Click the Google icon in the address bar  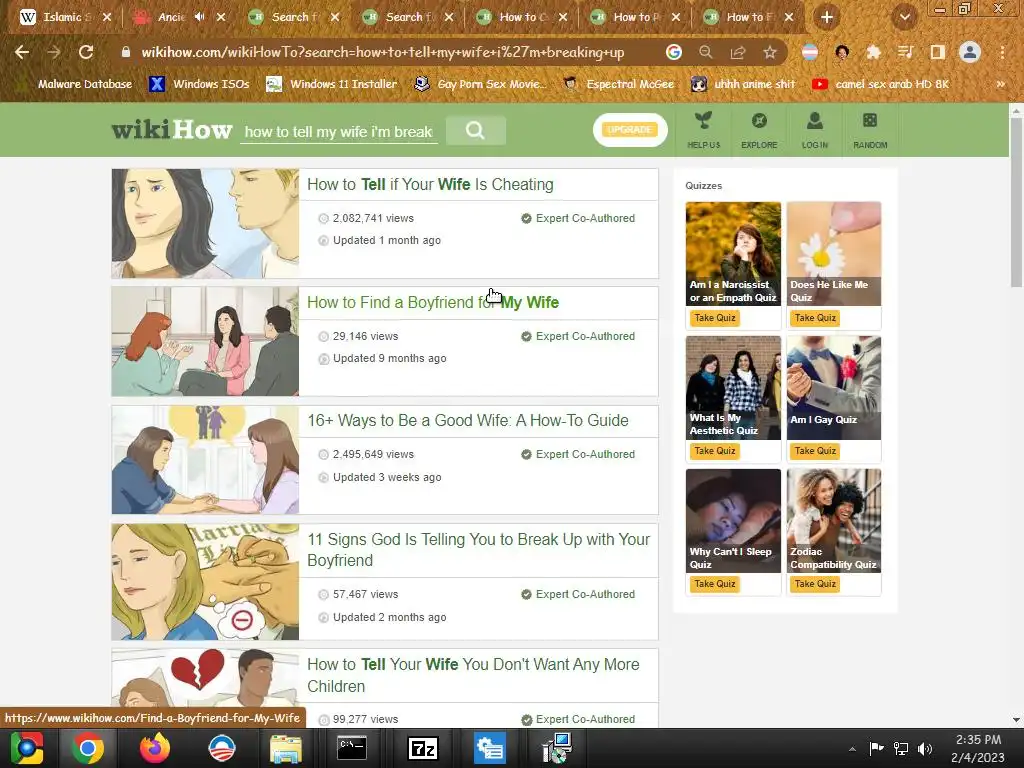point(673,52)
